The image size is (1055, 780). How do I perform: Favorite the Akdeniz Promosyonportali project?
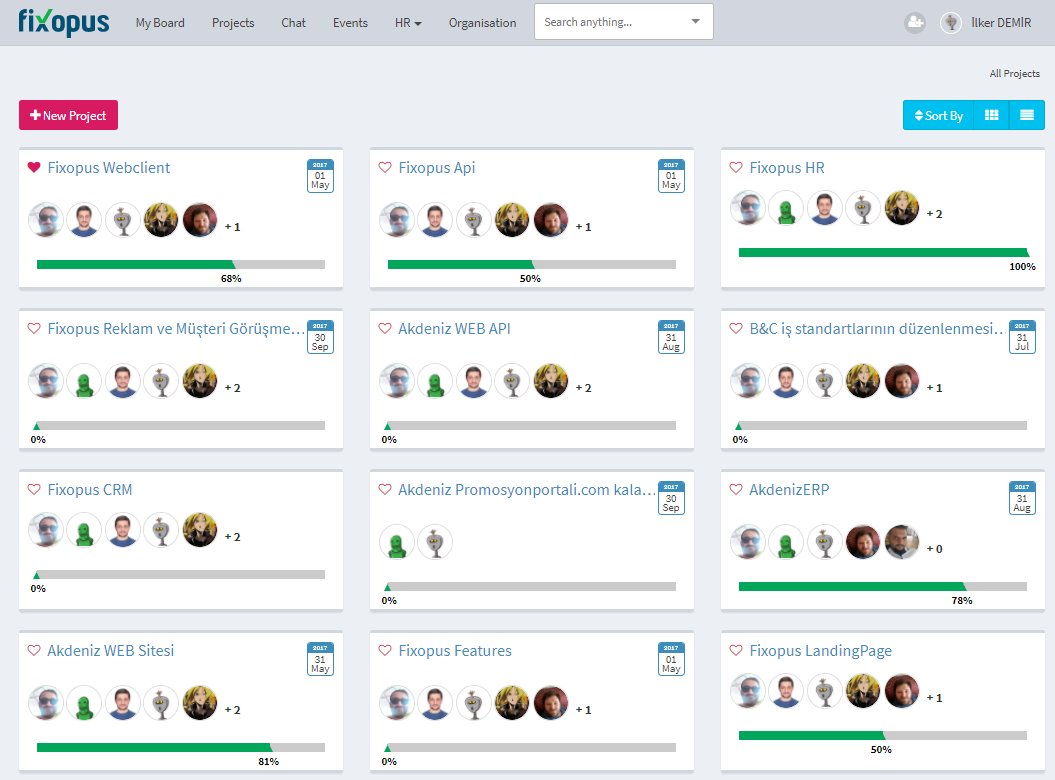385,489
